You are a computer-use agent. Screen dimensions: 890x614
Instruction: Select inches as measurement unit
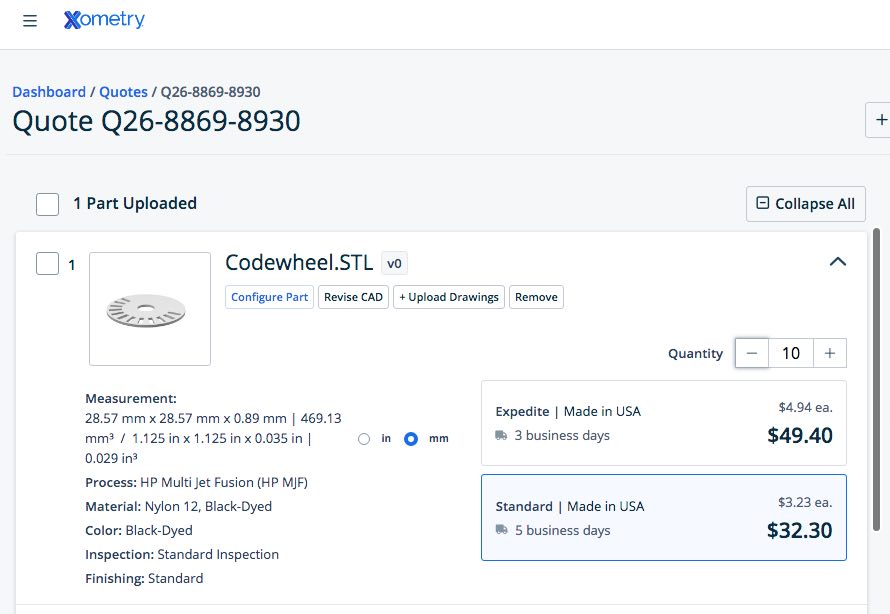click(x=364, y=439)
